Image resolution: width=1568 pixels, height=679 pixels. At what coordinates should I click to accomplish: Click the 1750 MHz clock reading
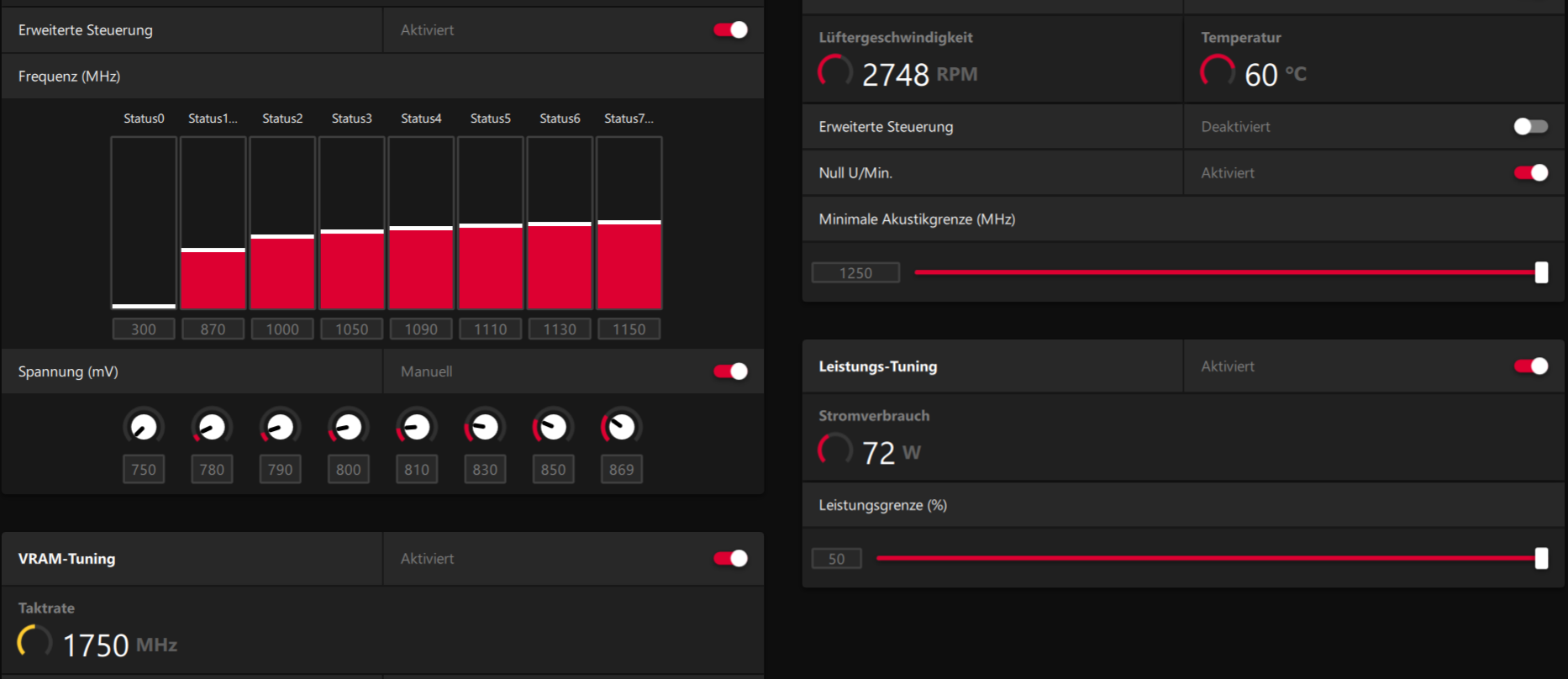coord(120,645)
